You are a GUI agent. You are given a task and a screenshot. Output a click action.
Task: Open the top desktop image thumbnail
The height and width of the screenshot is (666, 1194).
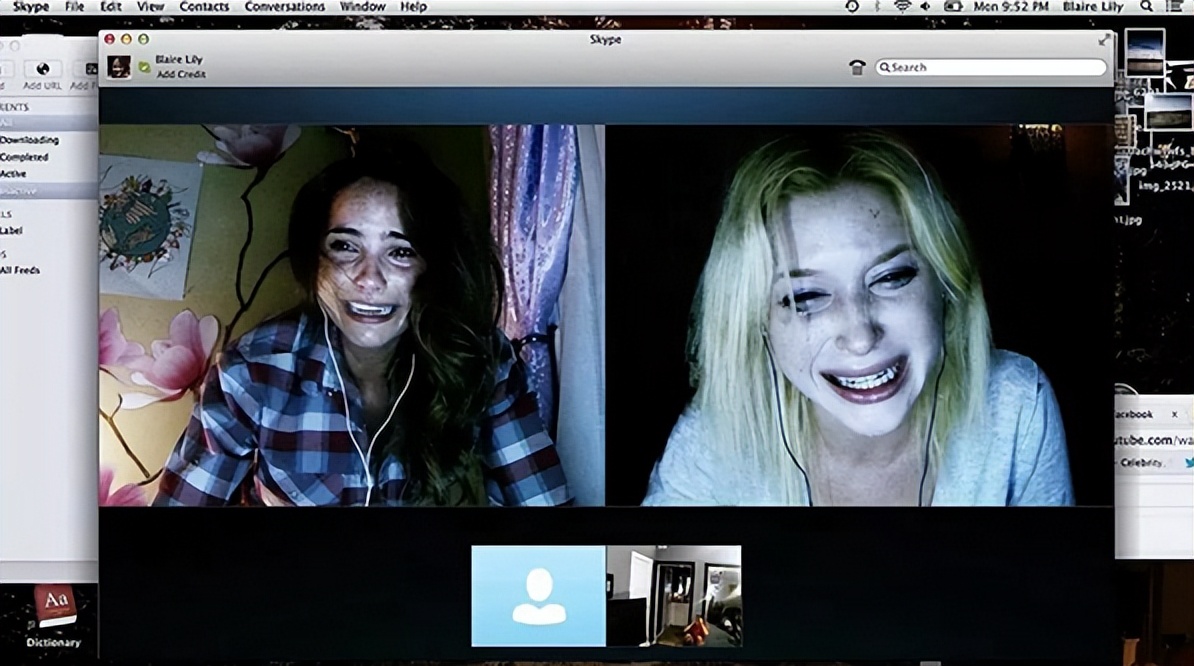(x=1145, y=52)
